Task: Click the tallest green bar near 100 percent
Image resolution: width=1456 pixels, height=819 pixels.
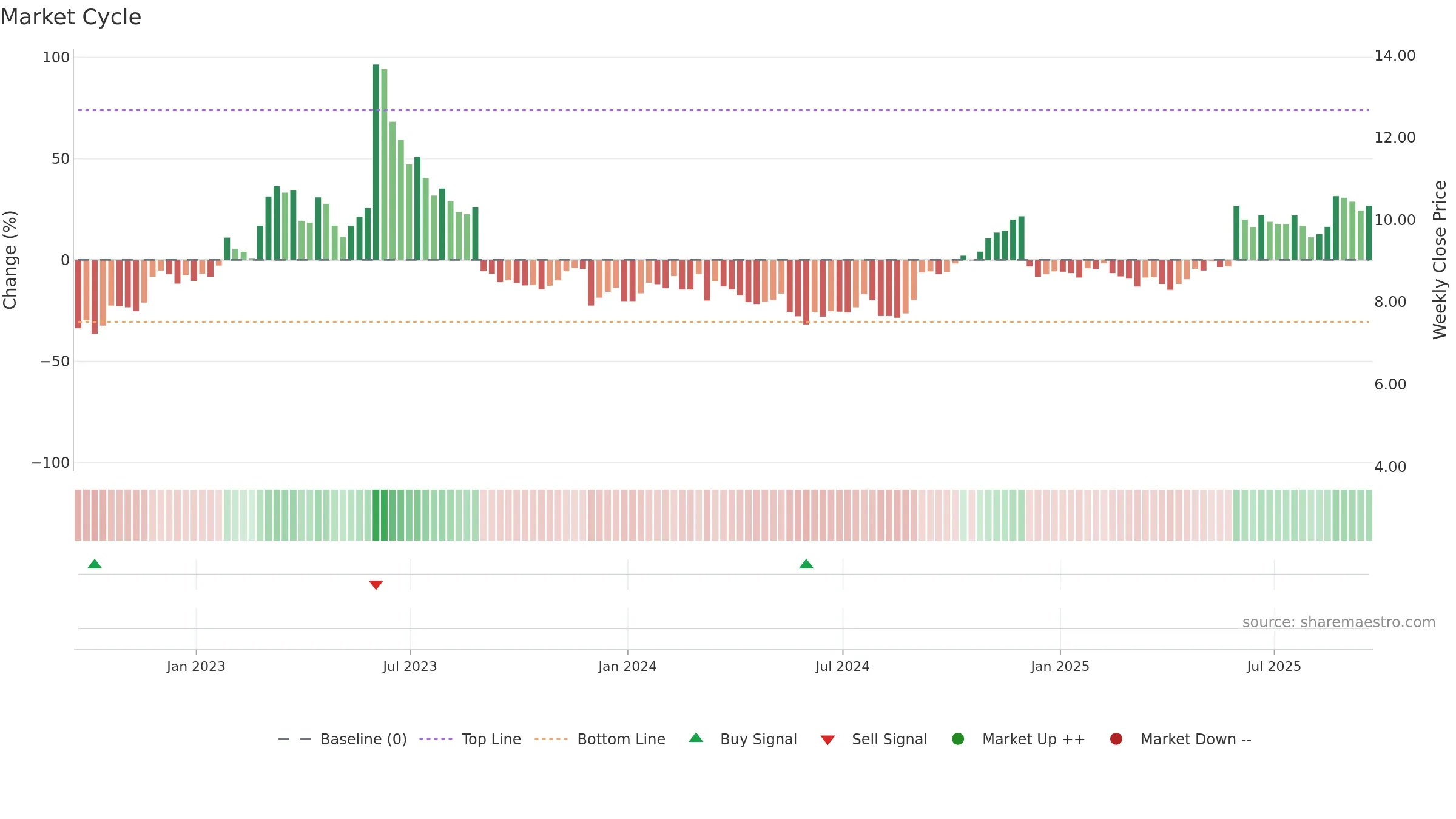Action: pos(376,162)
